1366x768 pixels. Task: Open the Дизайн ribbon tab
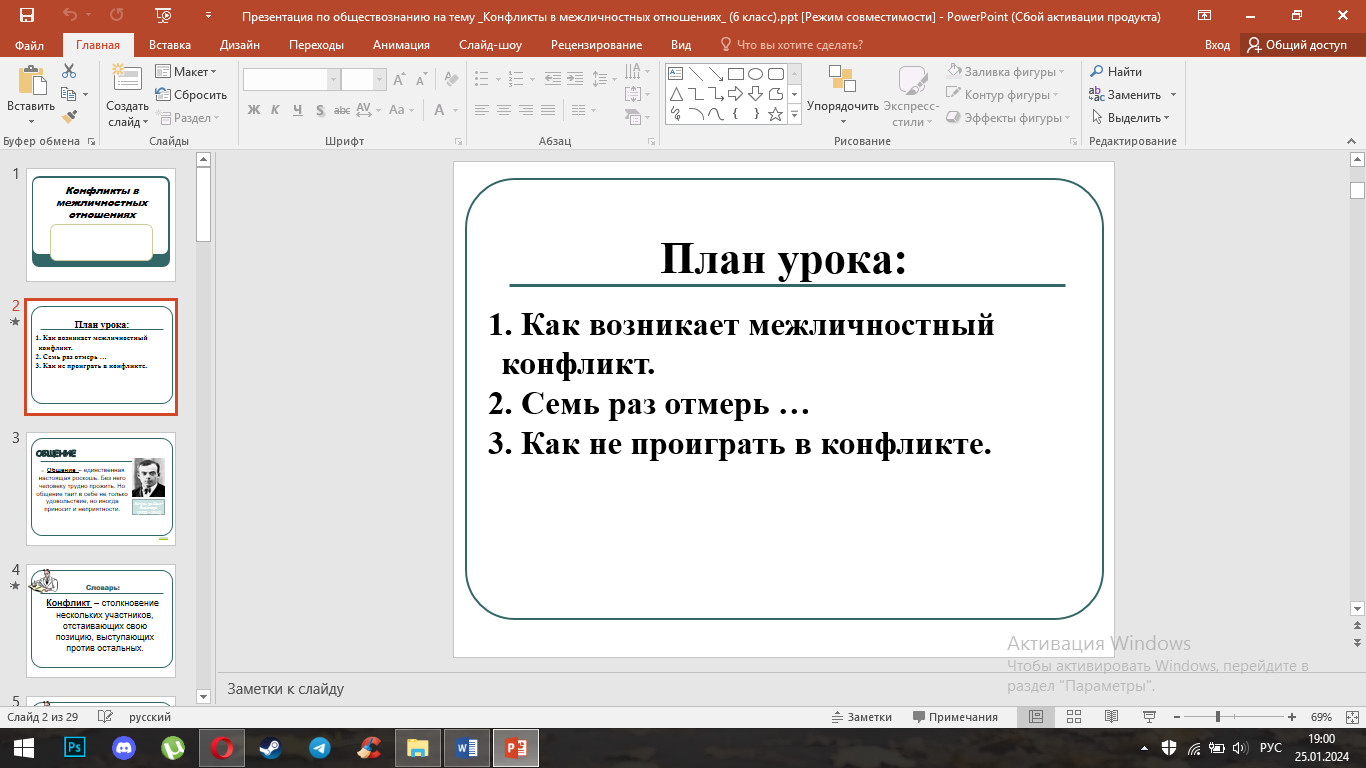click(240, 45)
